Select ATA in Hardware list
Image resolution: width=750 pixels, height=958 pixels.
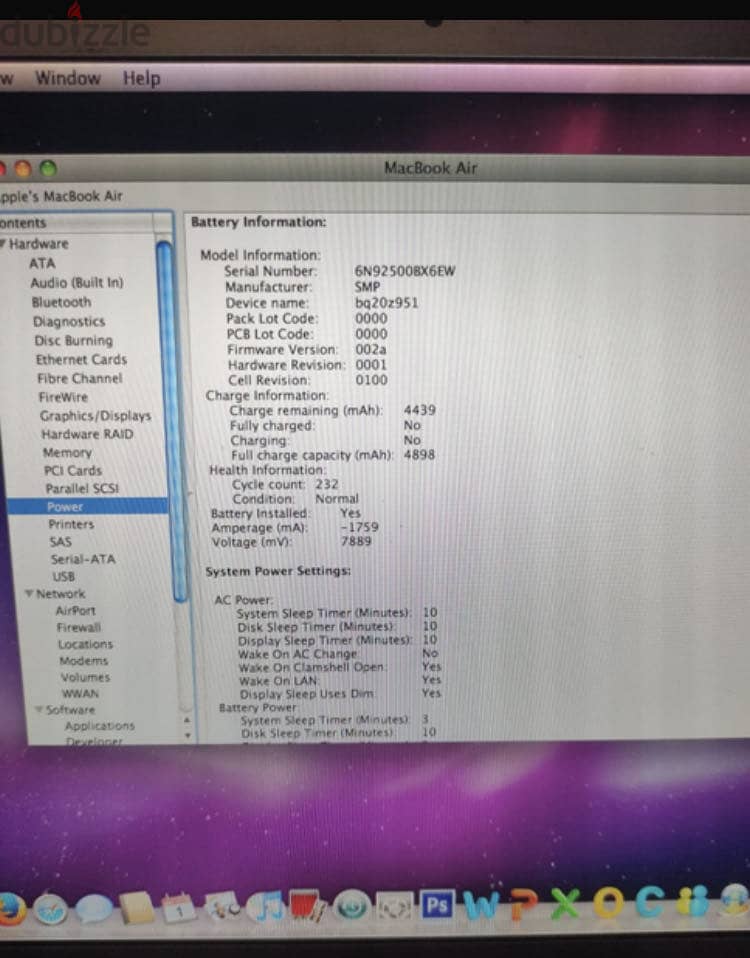tap(42, 263)
